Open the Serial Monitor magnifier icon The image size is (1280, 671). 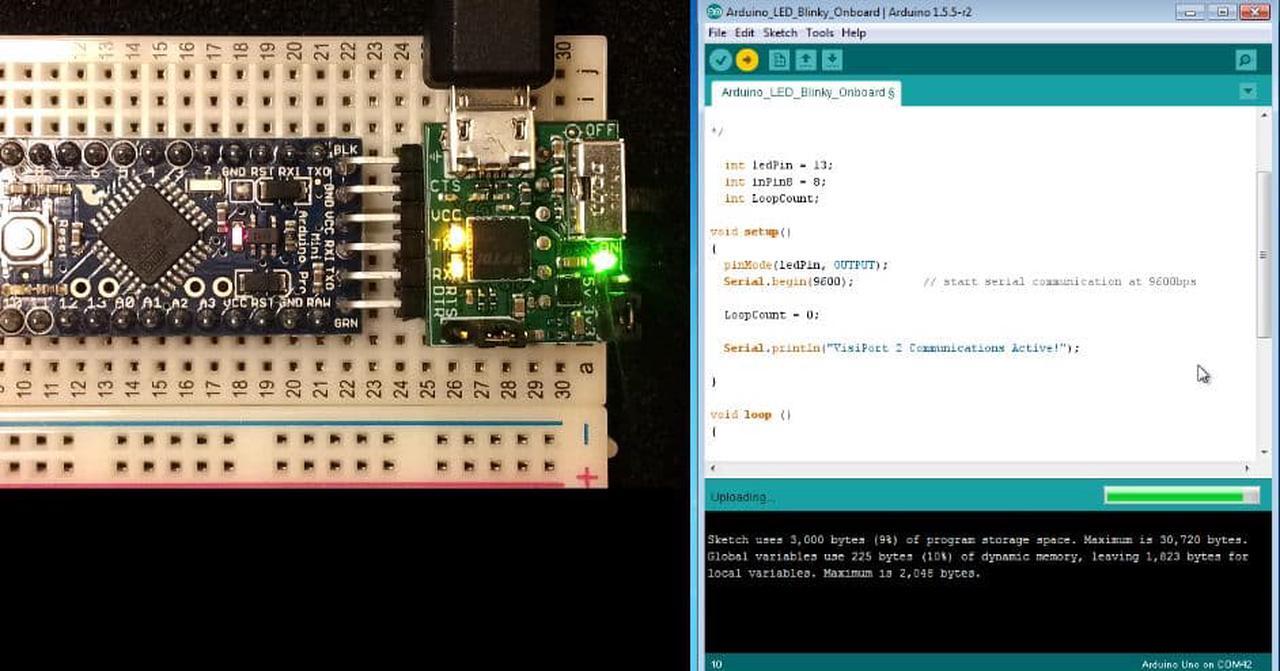click(1245, 60)
